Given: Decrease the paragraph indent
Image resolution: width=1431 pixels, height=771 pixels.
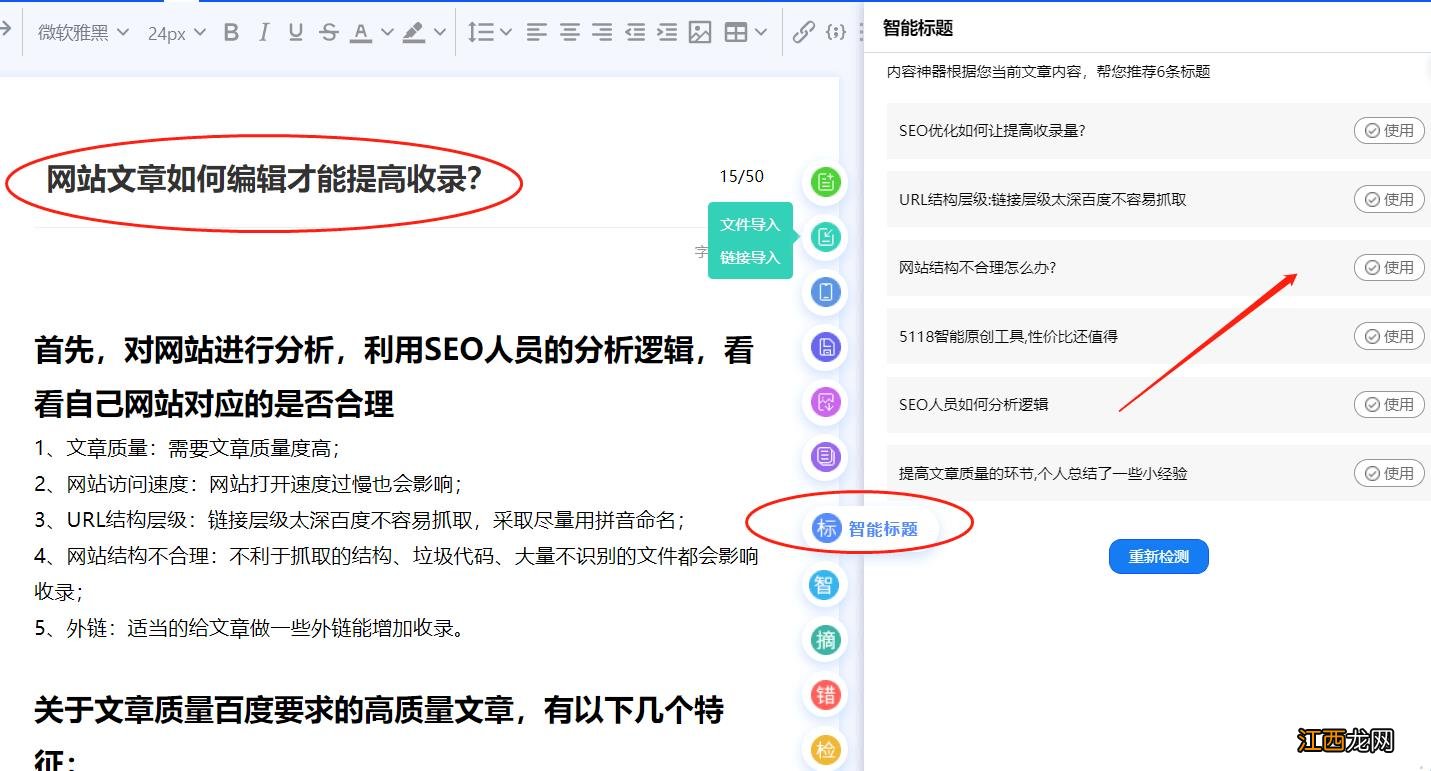Looking at the screenshot, I should coord(635,32).
